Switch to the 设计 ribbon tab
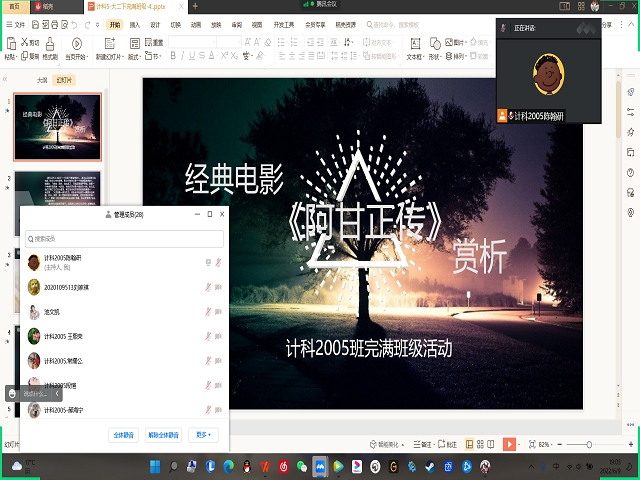The image size is (640, 480). (x=155, y=25)
